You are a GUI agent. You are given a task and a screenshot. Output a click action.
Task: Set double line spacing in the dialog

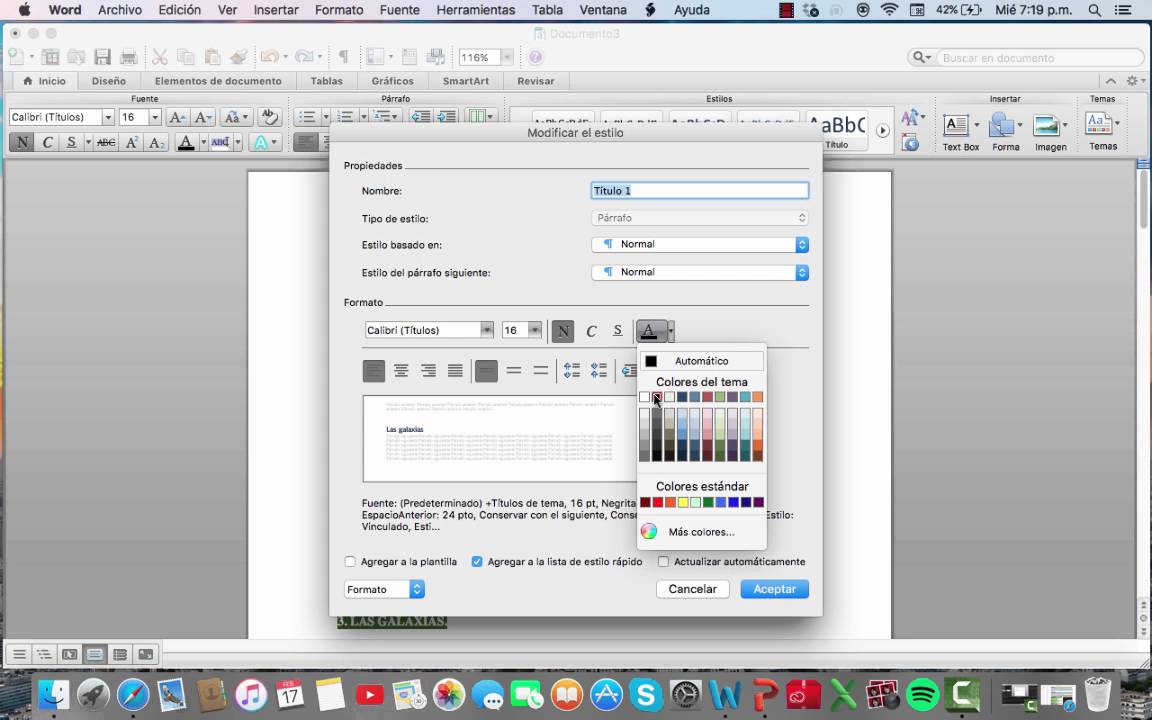[x=541, y=371]
